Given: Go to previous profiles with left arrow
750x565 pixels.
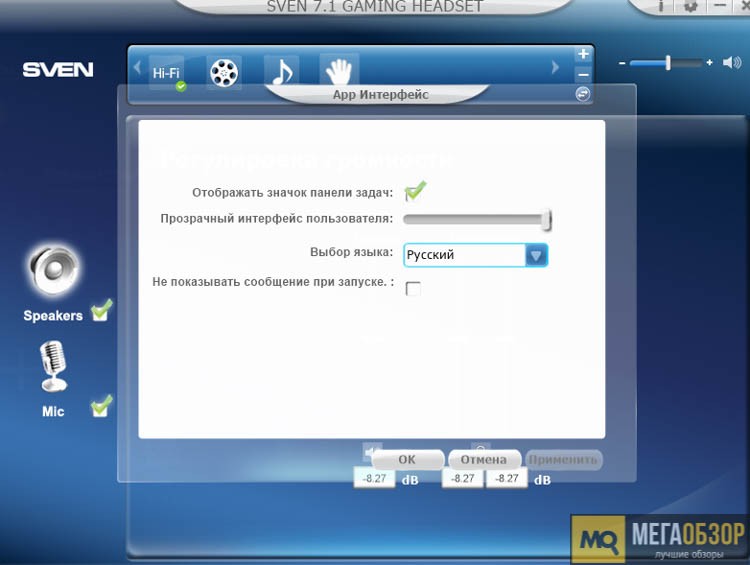Looking at the screenshot, I should click(x=137, y=67).
